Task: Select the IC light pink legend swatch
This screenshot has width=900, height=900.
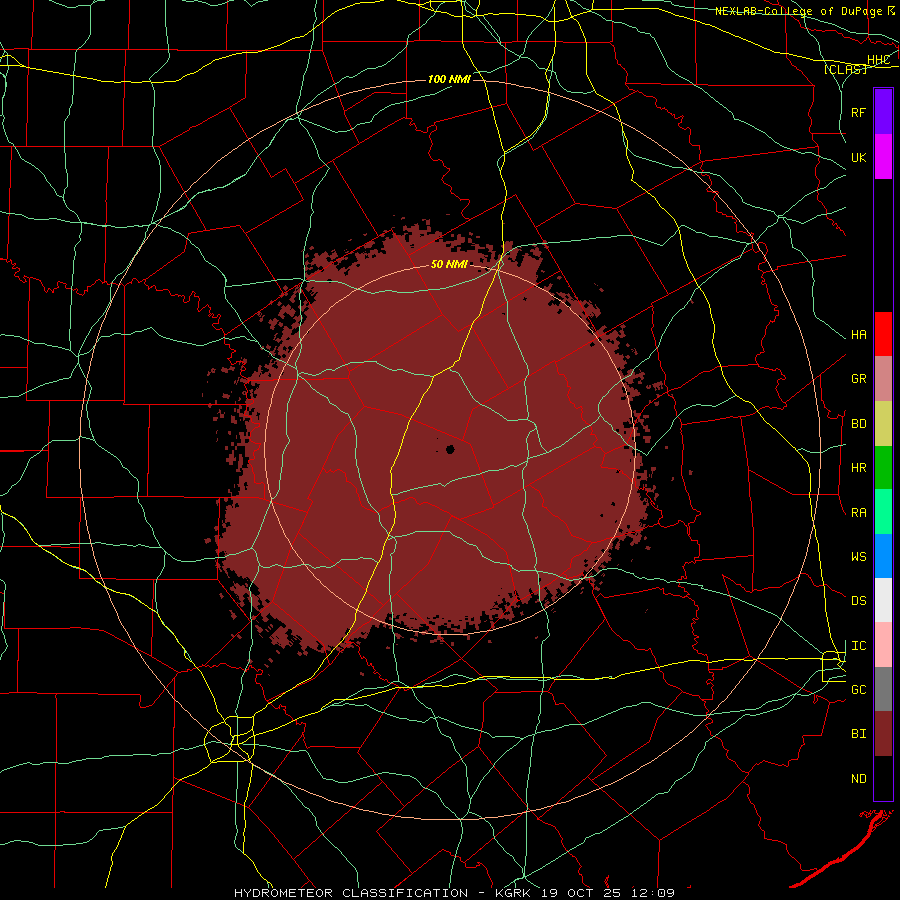Action: pyautogui.click(x=883, y=645)
